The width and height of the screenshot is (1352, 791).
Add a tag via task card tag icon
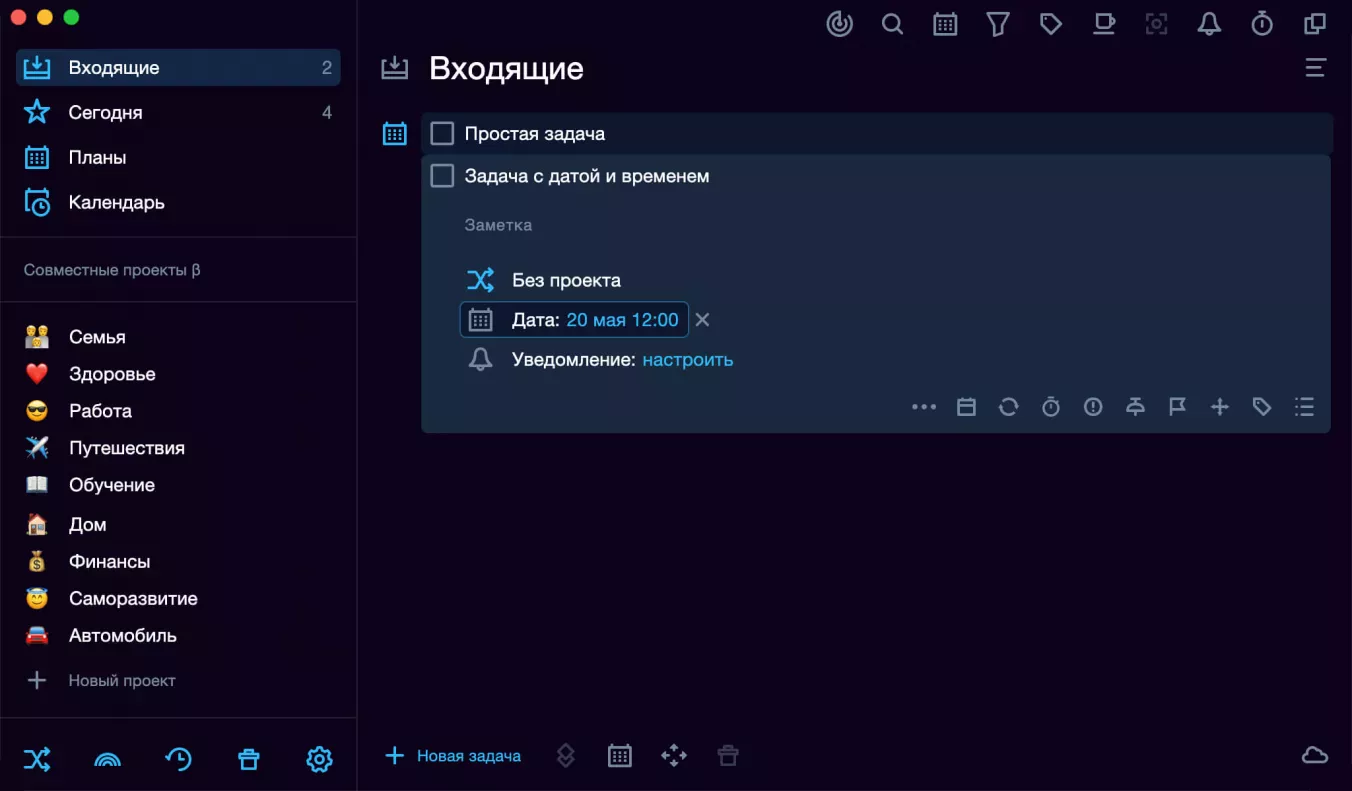[1262, 407]
